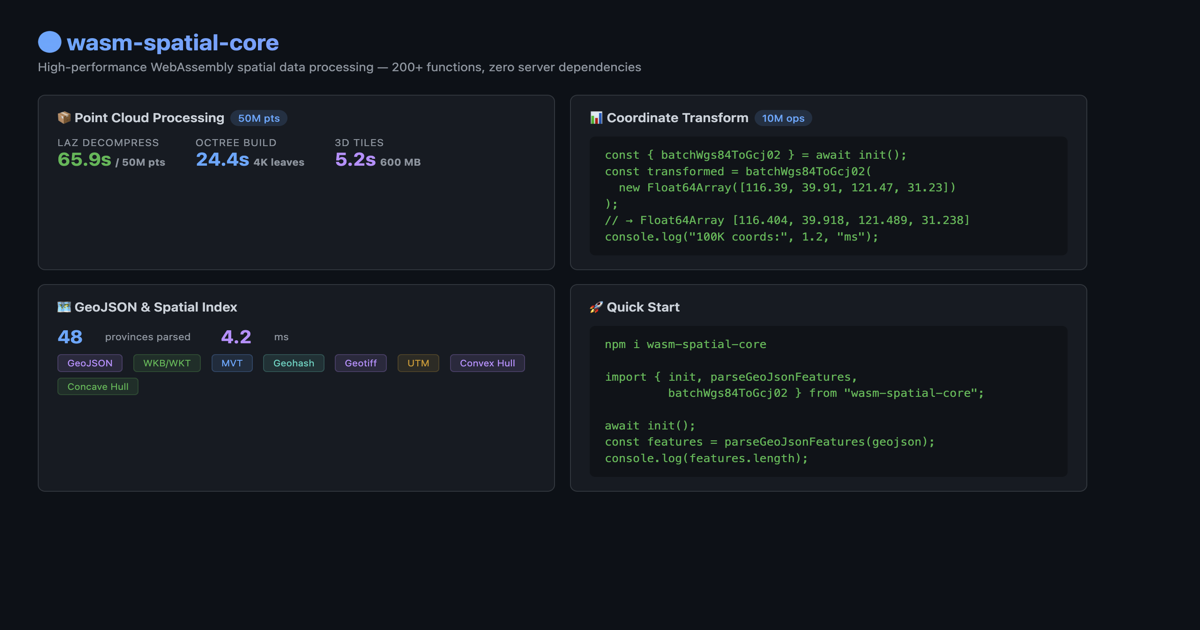This screenshot has width=1200, height=630.
Task: Click the bar chart icon beside Coordinate Transform
Action: (x=596, y=118)
